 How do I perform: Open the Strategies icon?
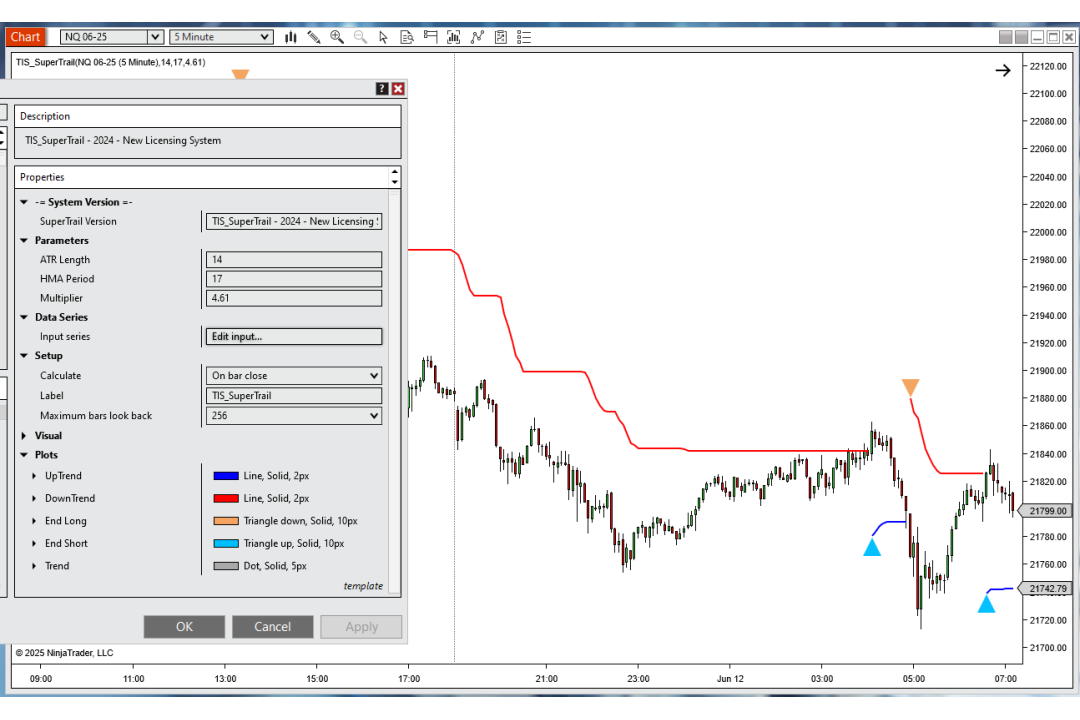click(x=501, y=37)
